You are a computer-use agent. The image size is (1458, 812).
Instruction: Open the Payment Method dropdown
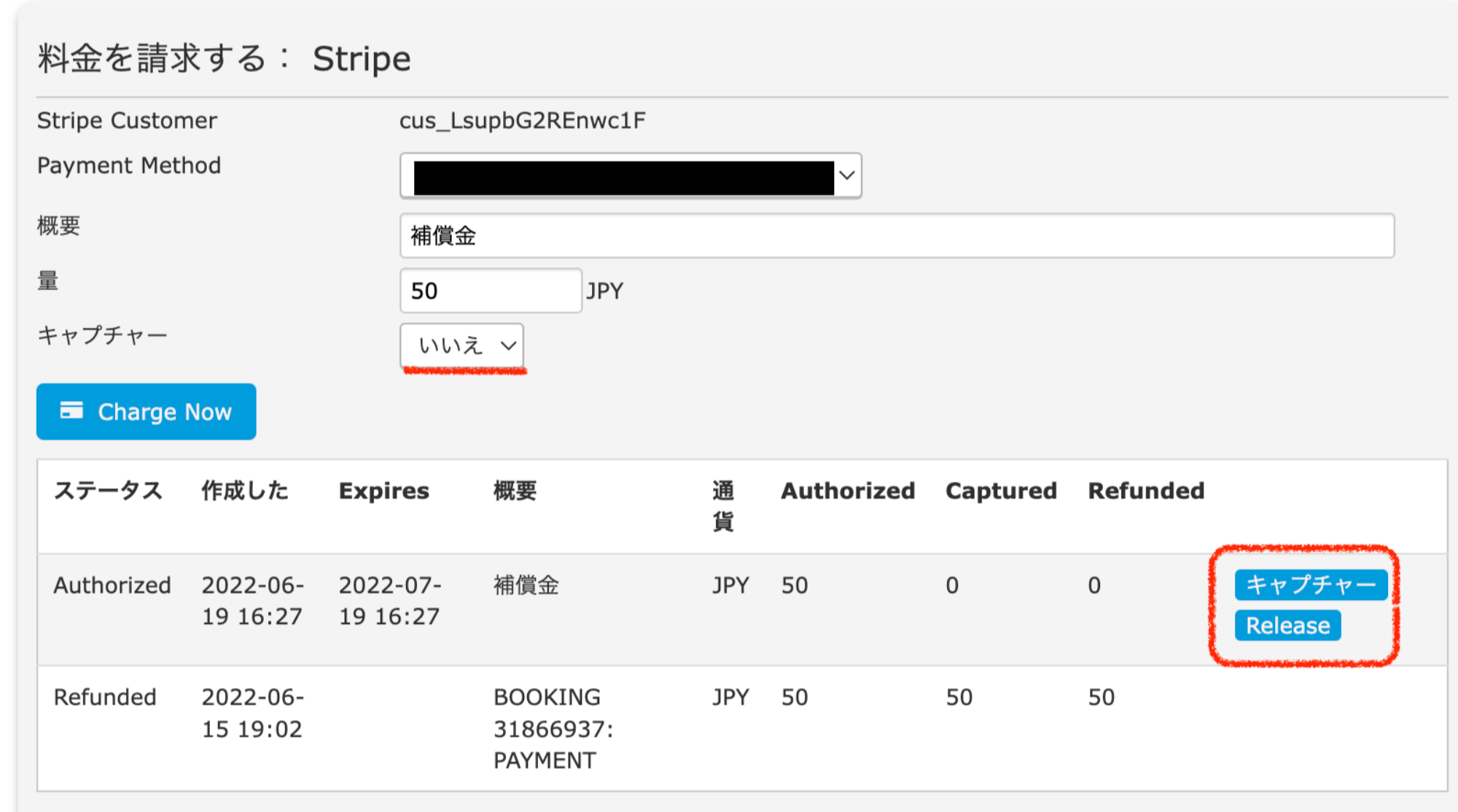(631, 176)
